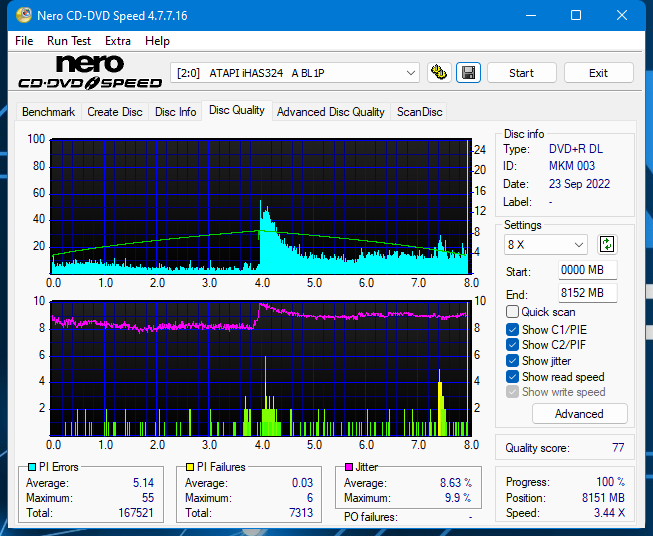Screen dimensions: 653x536
Task: Open the Run Test menu
Action: [69, 41]
